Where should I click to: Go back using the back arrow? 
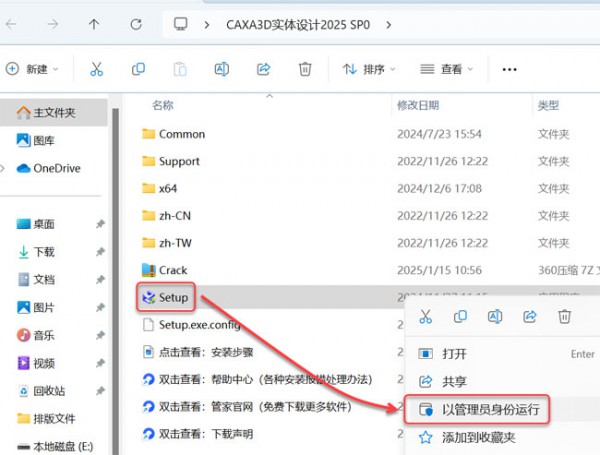11,24
